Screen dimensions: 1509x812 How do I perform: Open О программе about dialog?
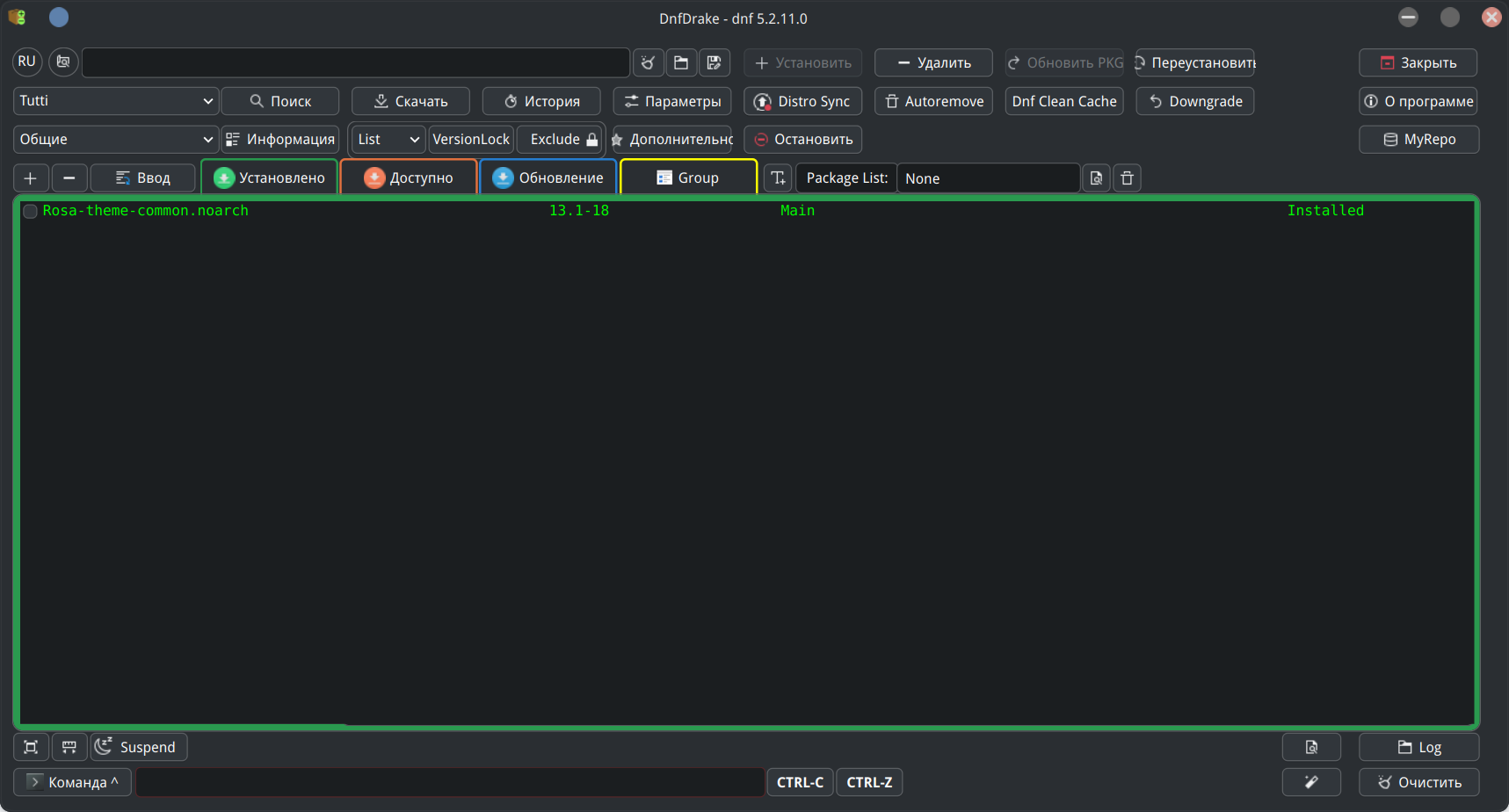click(1418, 101)
